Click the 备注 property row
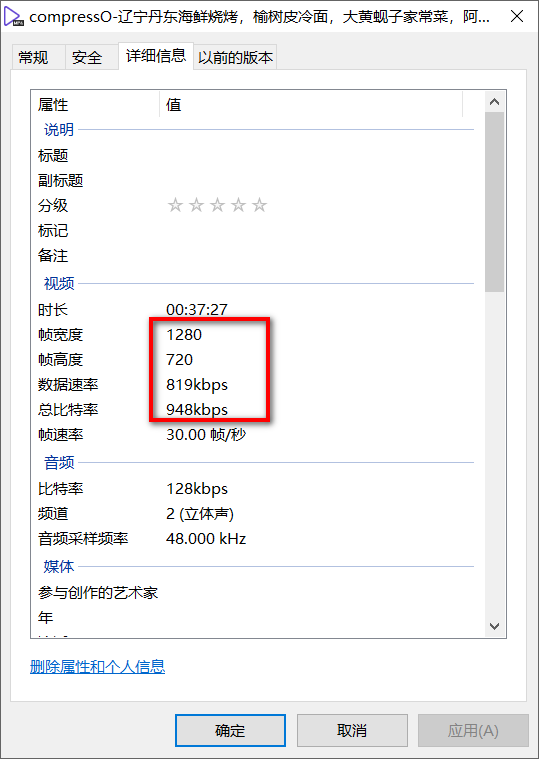The image size is (539, 759). 255,256
